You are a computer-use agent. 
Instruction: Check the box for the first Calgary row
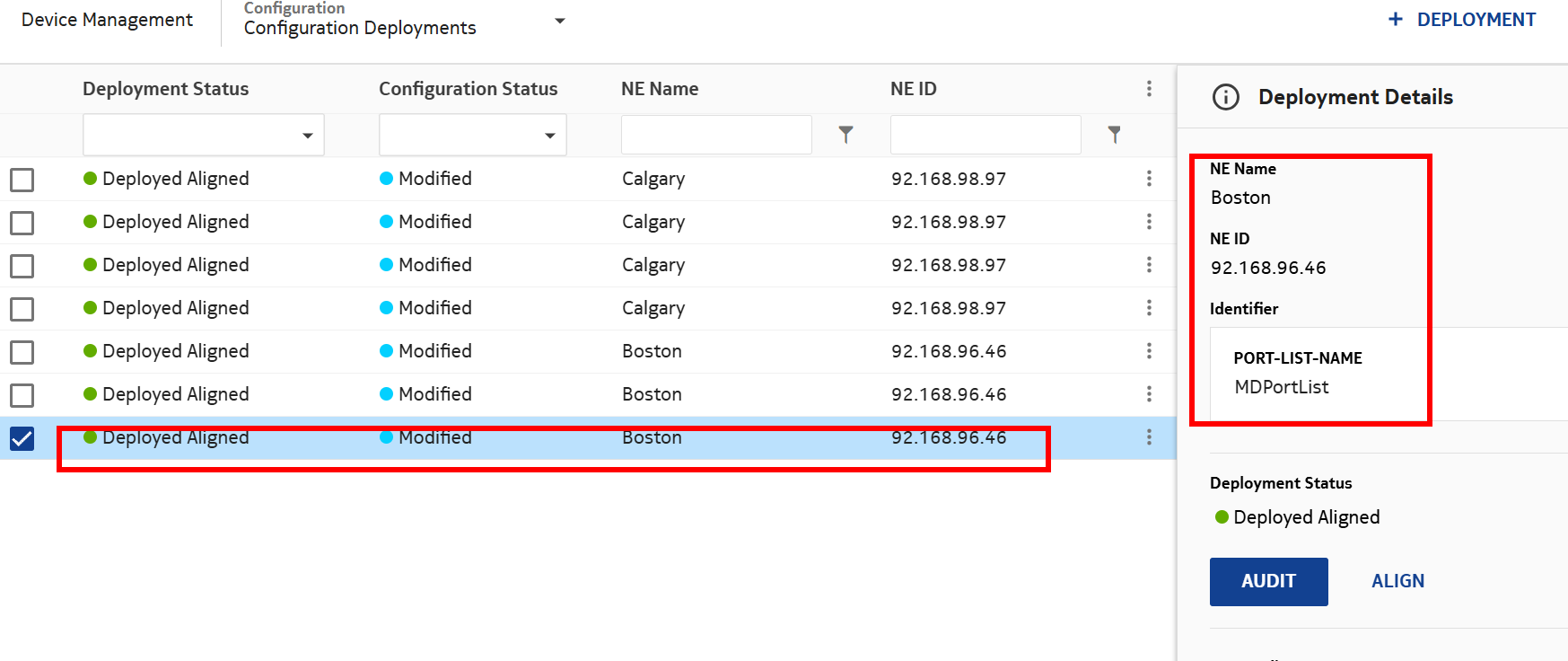[x=22, y=180]
